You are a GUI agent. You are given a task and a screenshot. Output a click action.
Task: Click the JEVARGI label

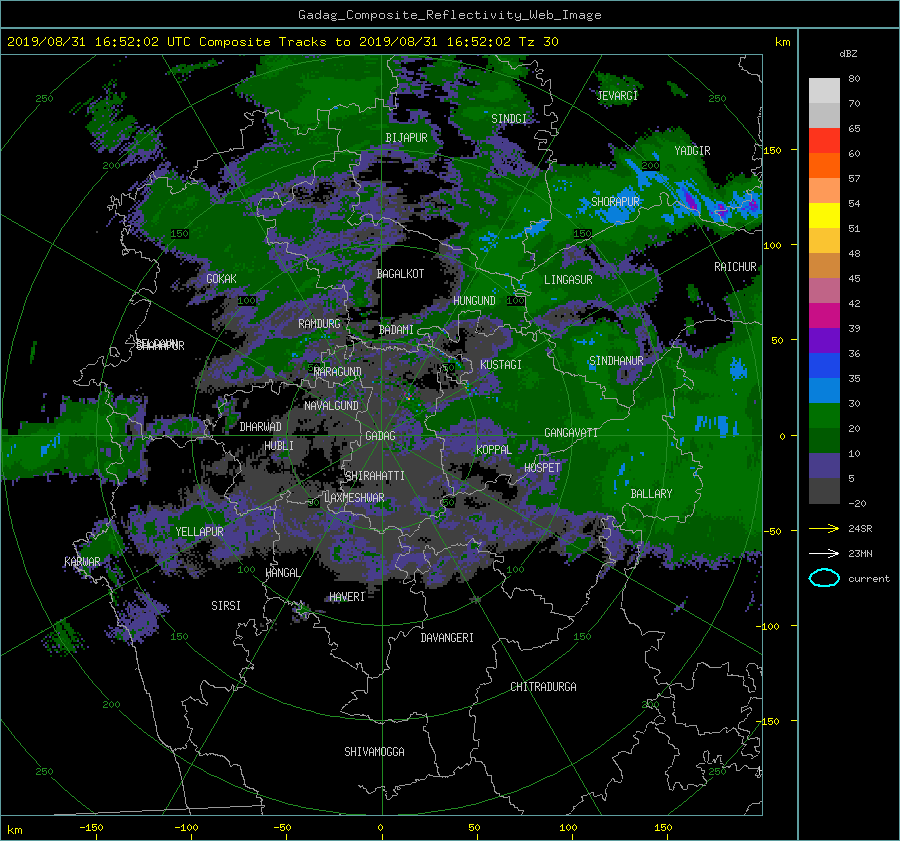[617, 96]
